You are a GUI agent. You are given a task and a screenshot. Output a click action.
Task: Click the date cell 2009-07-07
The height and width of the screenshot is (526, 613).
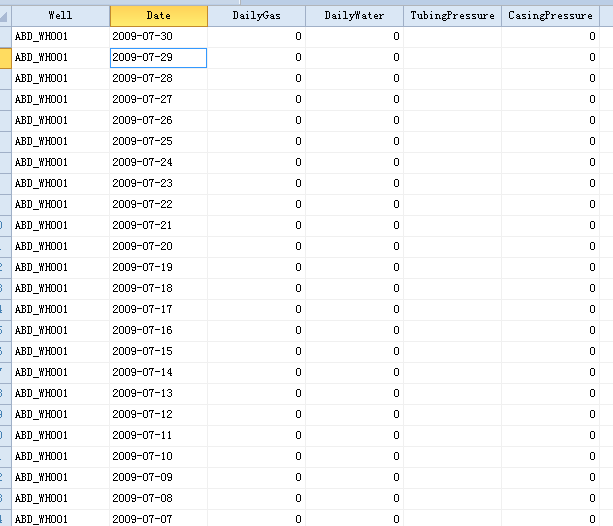pyautogui.click(x=159, y=519)
